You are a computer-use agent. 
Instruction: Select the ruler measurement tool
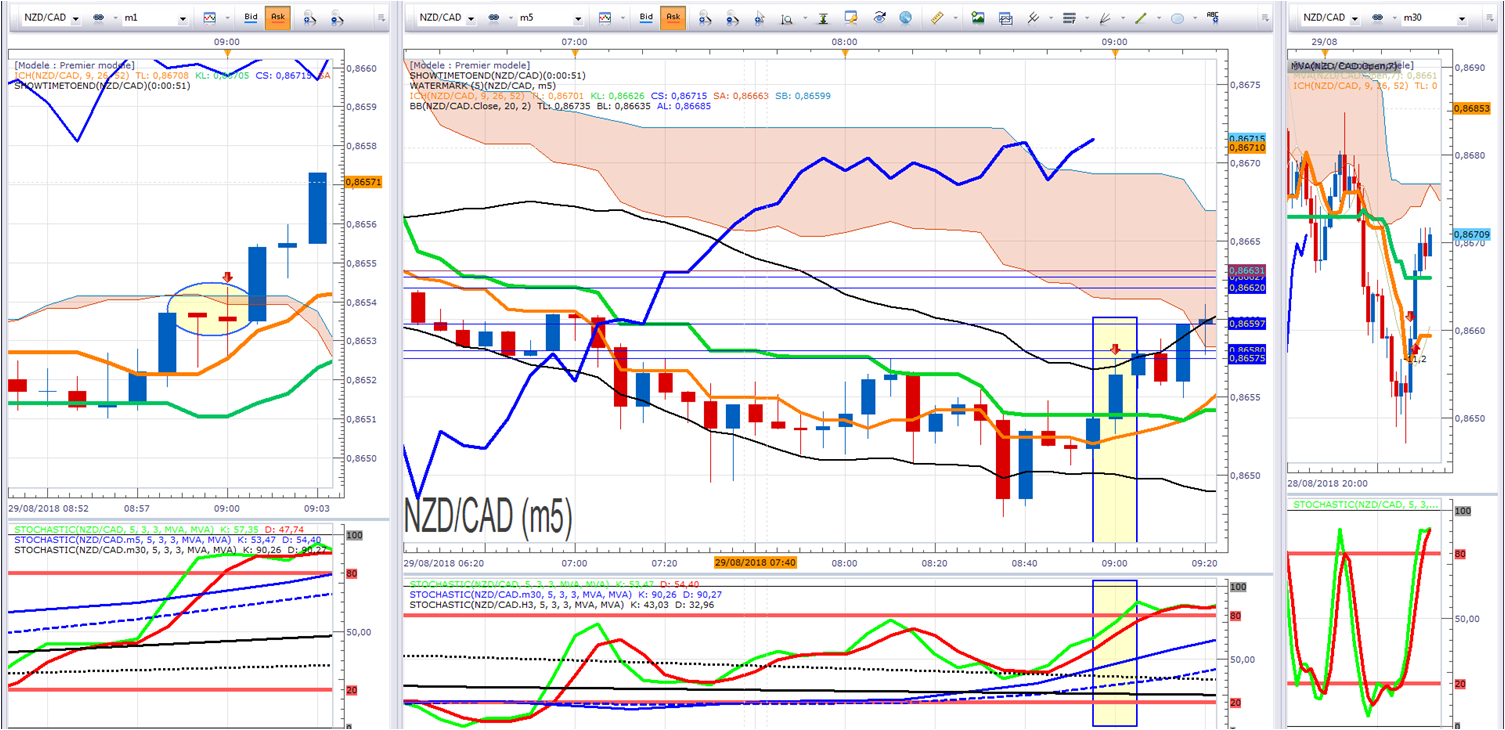point(936,18)
